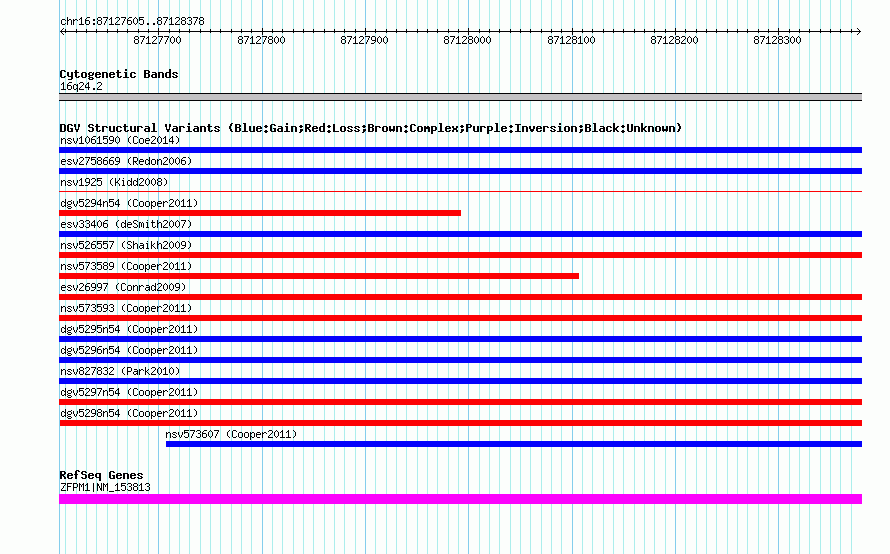
Task: Click the blue bar under esv33406
Action: point(460,234)
